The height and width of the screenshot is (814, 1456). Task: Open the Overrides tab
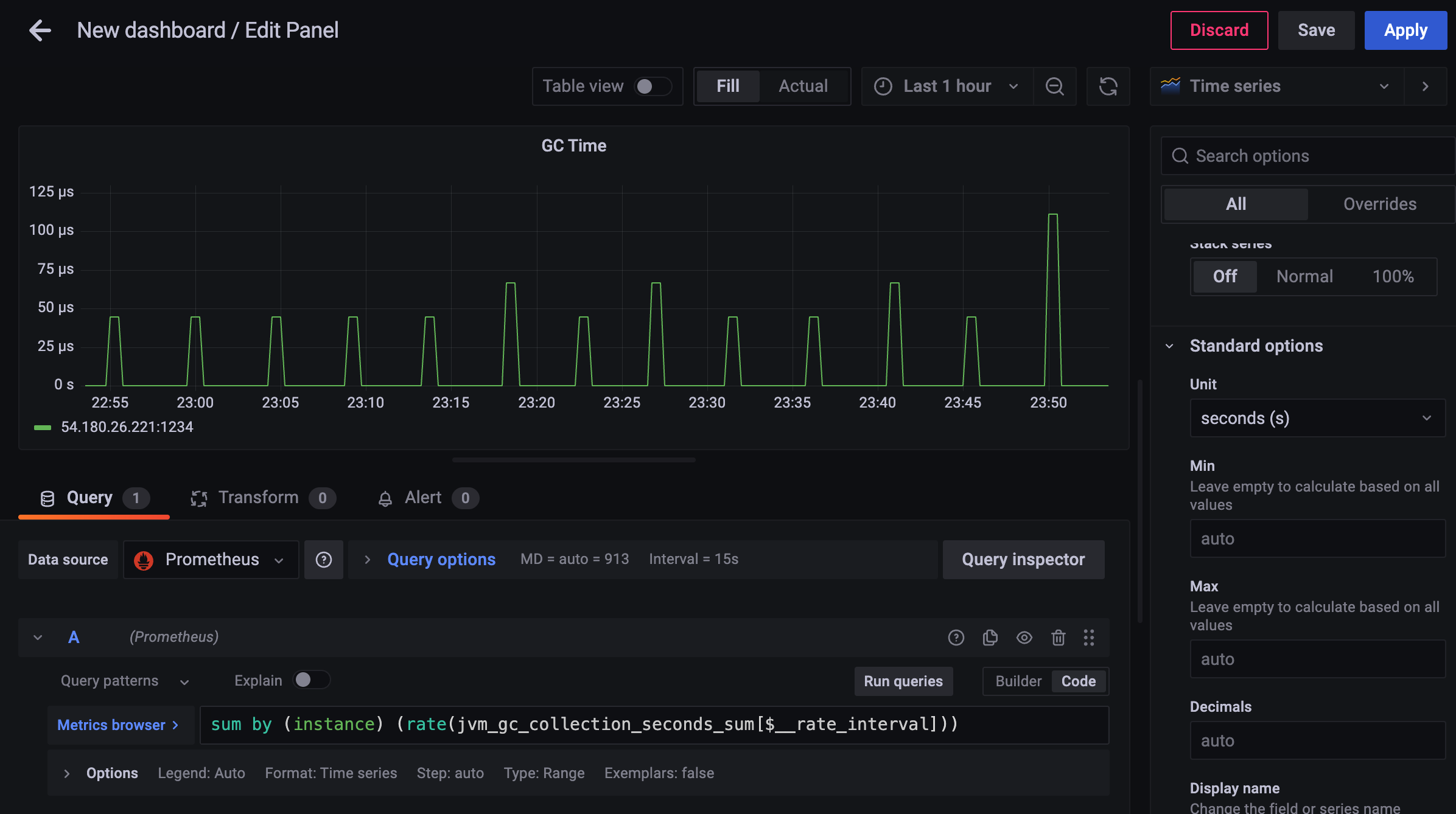tap(1379, 204)
